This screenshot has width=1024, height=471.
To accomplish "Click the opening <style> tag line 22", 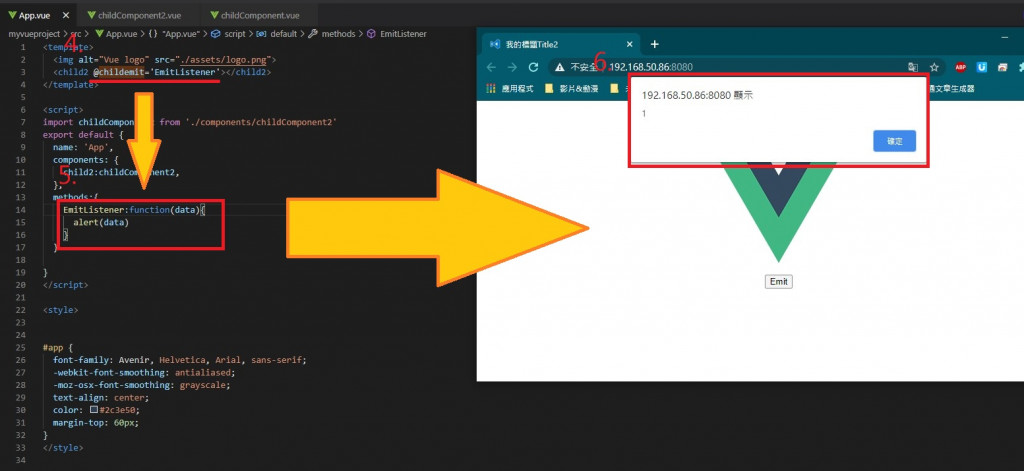I will click(x=61, y=310).
